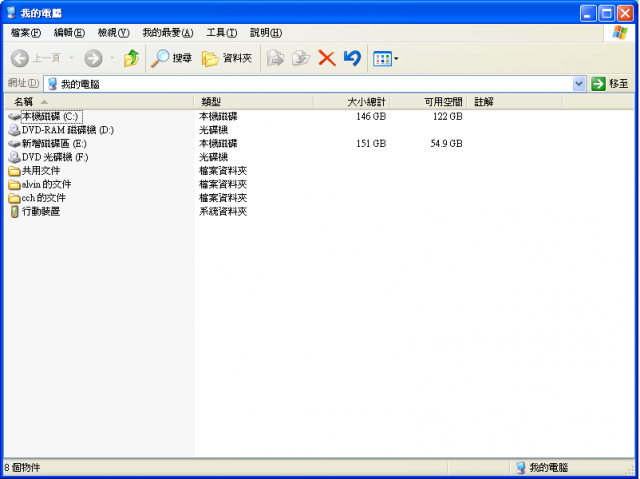This screenshot has width=640, height=479.
Task: Click the Views icon in toolbar
Action: (382, 59)
